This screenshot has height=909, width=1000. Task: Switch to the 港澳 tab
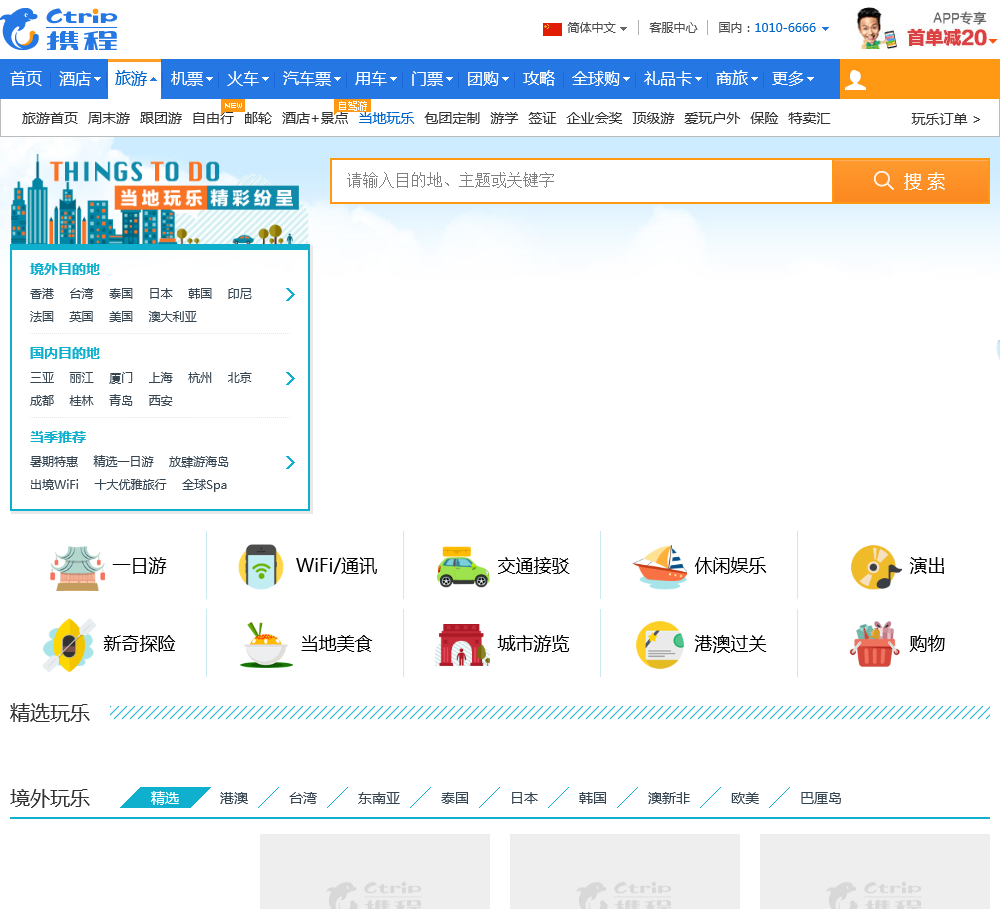[234, 798]
